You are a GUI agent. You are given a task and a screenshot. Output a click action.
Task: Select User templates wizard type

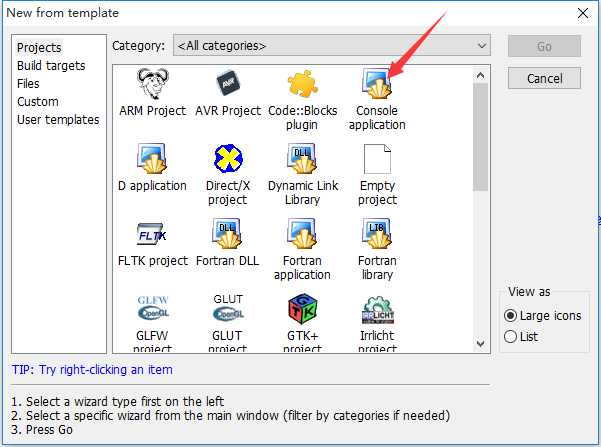58,120
